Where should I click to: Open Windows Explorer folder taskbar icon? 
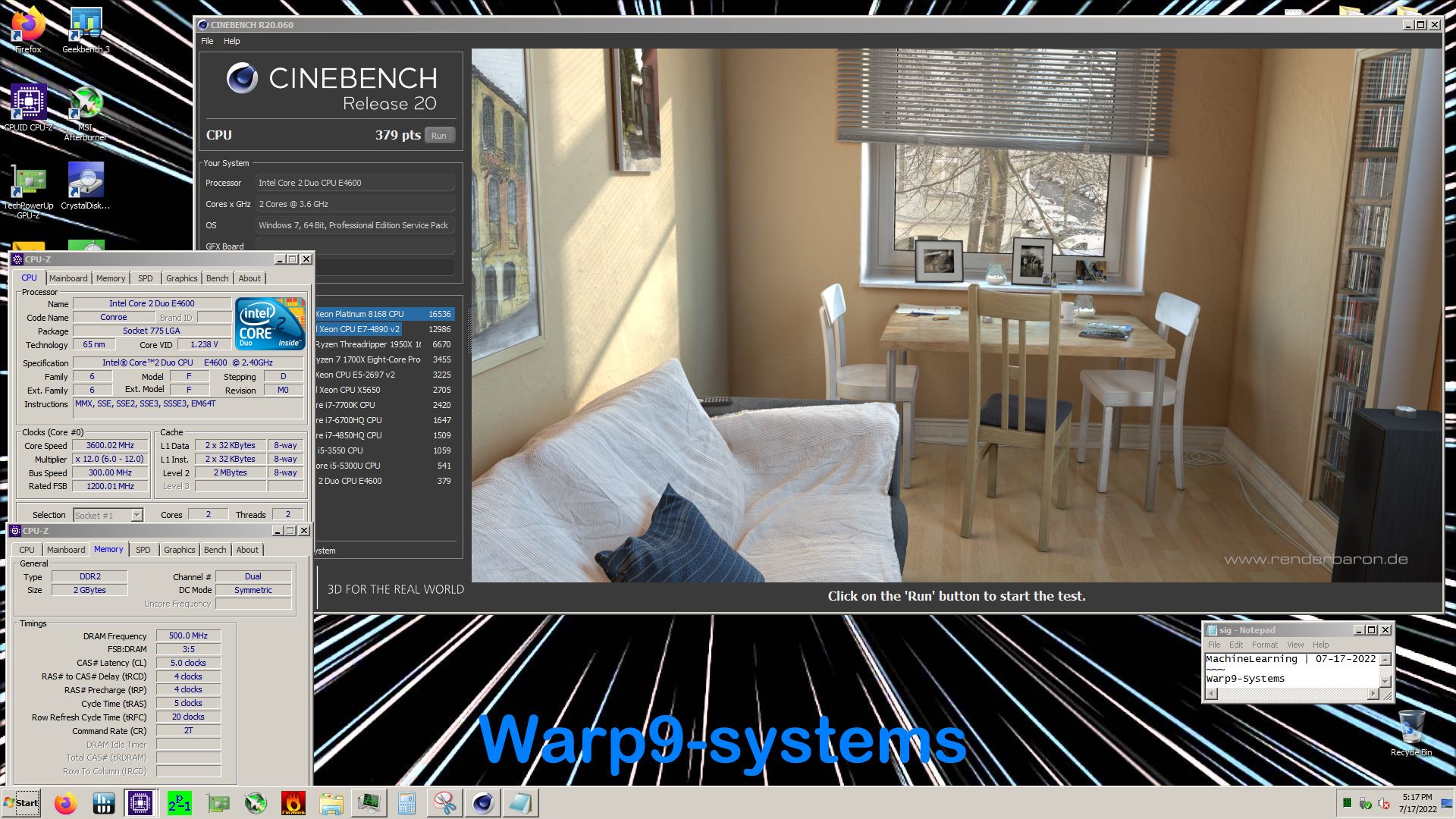[x=331, y=803]
